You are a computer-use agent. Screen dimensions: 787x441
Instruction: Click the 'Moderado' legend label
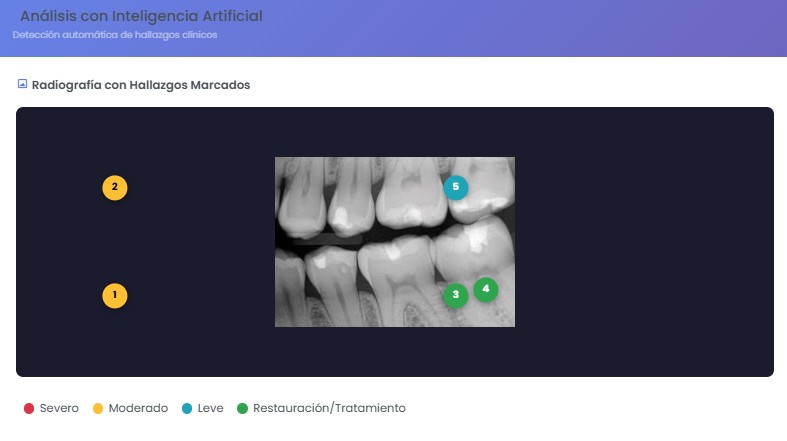138,408
